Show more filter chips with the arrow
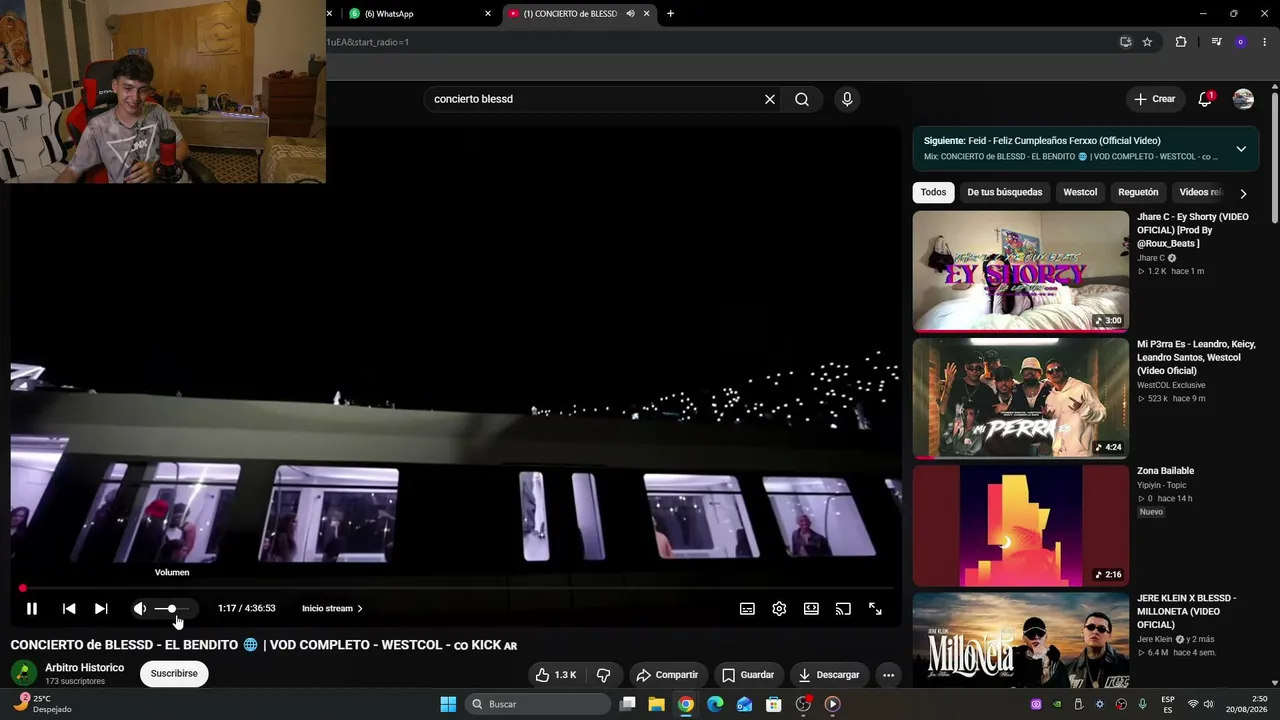The image size is (1280, 720). point(1243,193)
